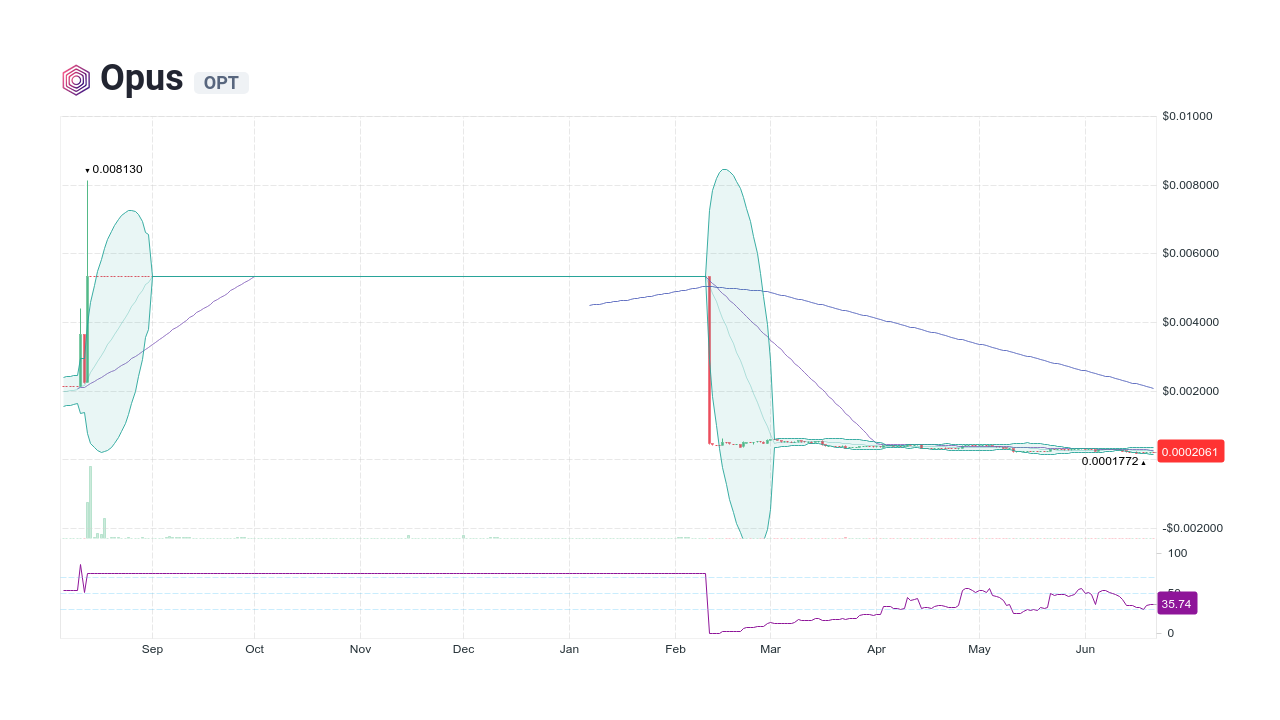1280x720 pixels.
Task: Select the $0.01000 price axis label
Action: 1188,115
